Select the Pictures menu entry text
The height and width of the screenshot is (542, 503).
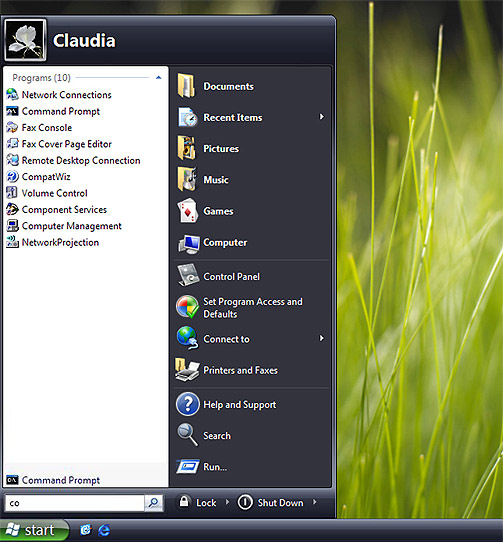pos(221,149)
